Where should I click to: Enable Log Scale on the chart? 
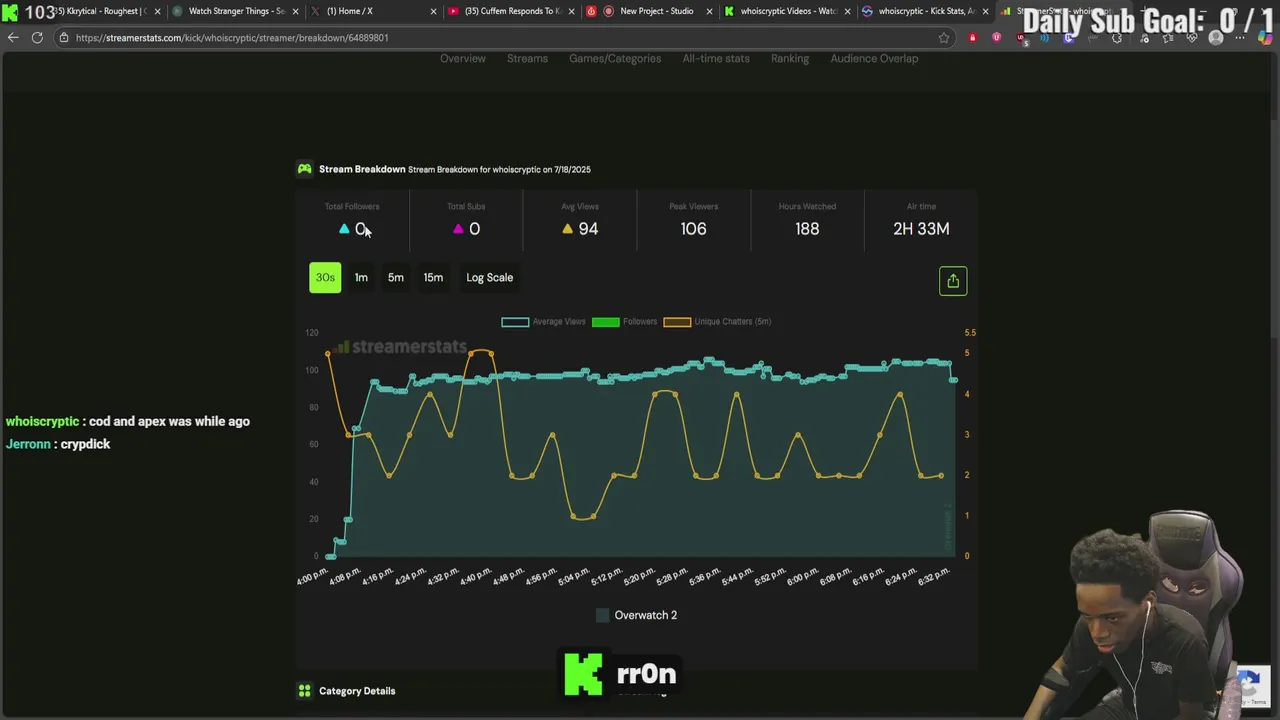pos(489,278)
